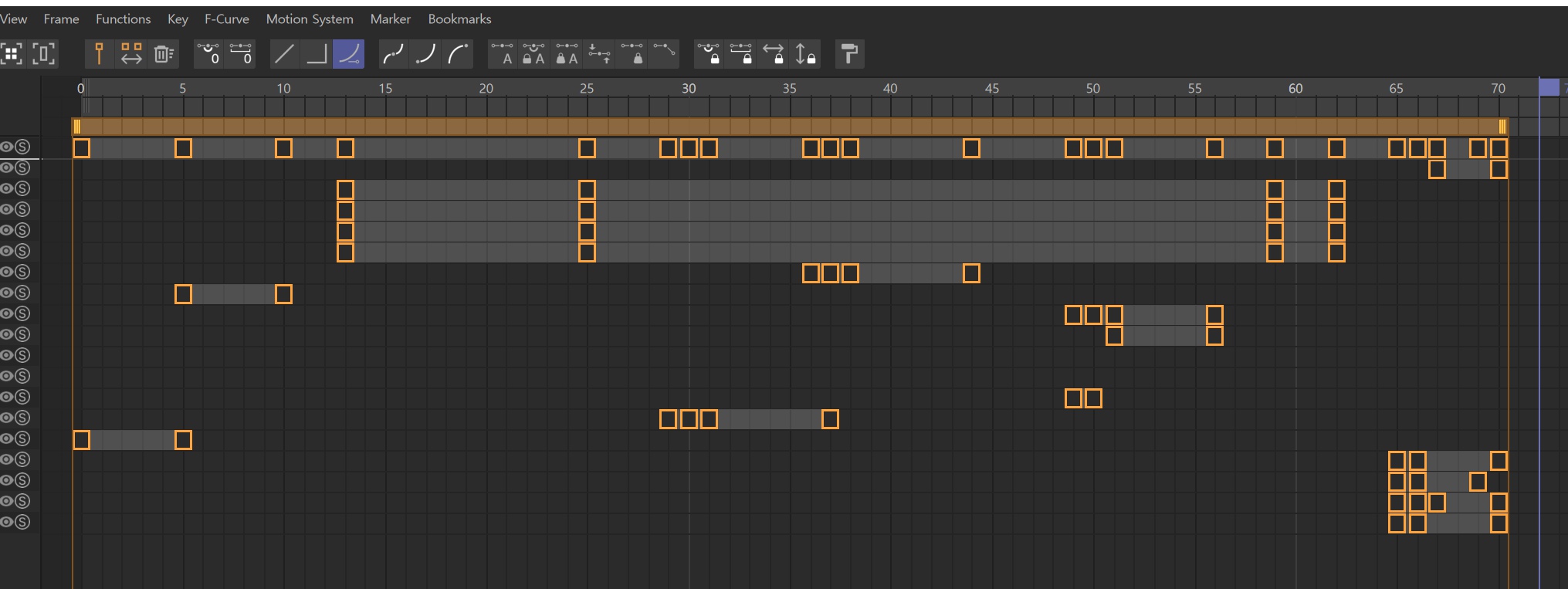Image resolution: width=1568 pixels, height=589 pixels.
Task: Select summary keyframe at frame 25
Action: [587, 148]
